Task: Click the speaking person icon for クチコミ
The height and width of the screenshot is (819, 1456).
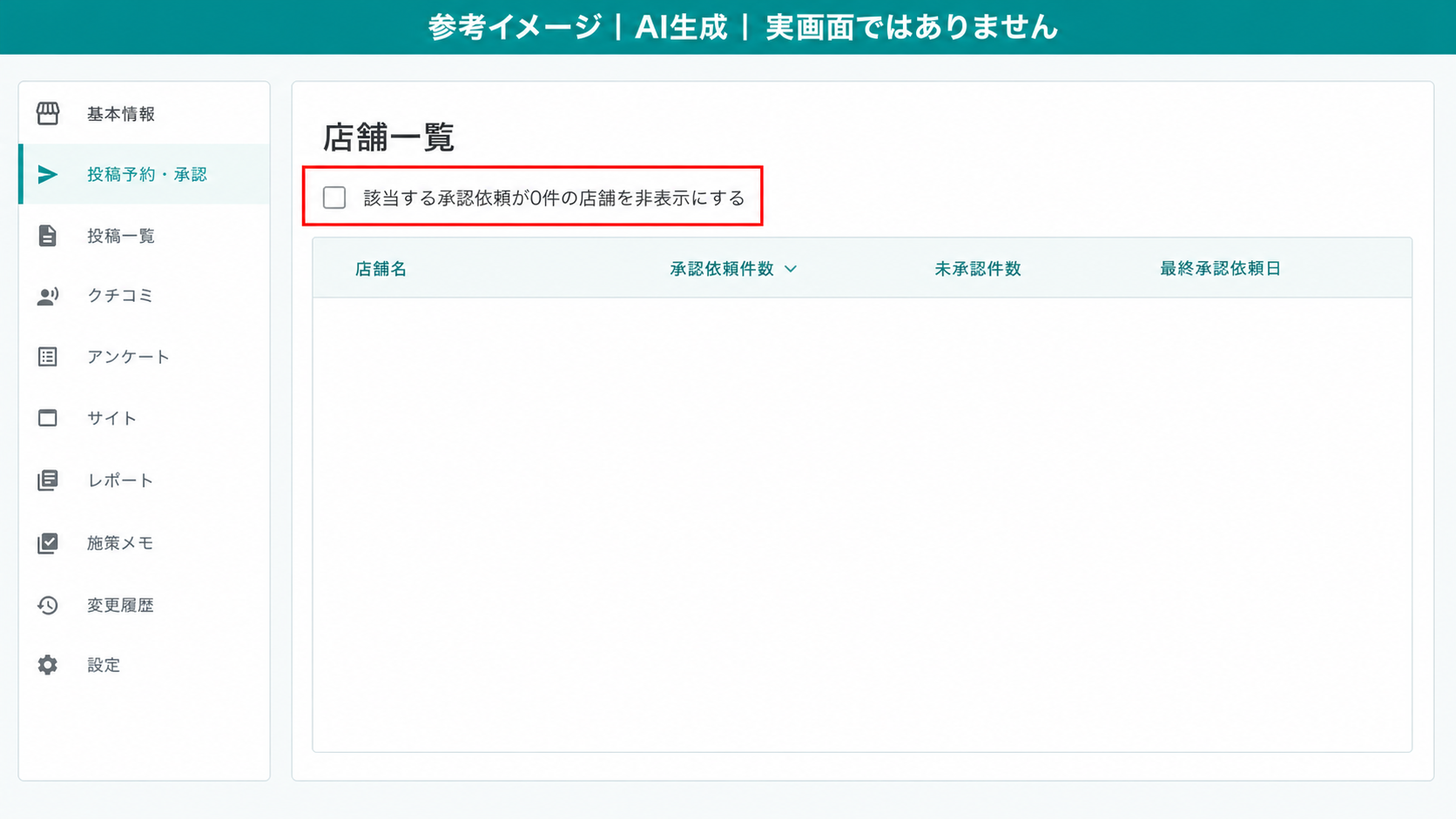Action: coord(48,296)
